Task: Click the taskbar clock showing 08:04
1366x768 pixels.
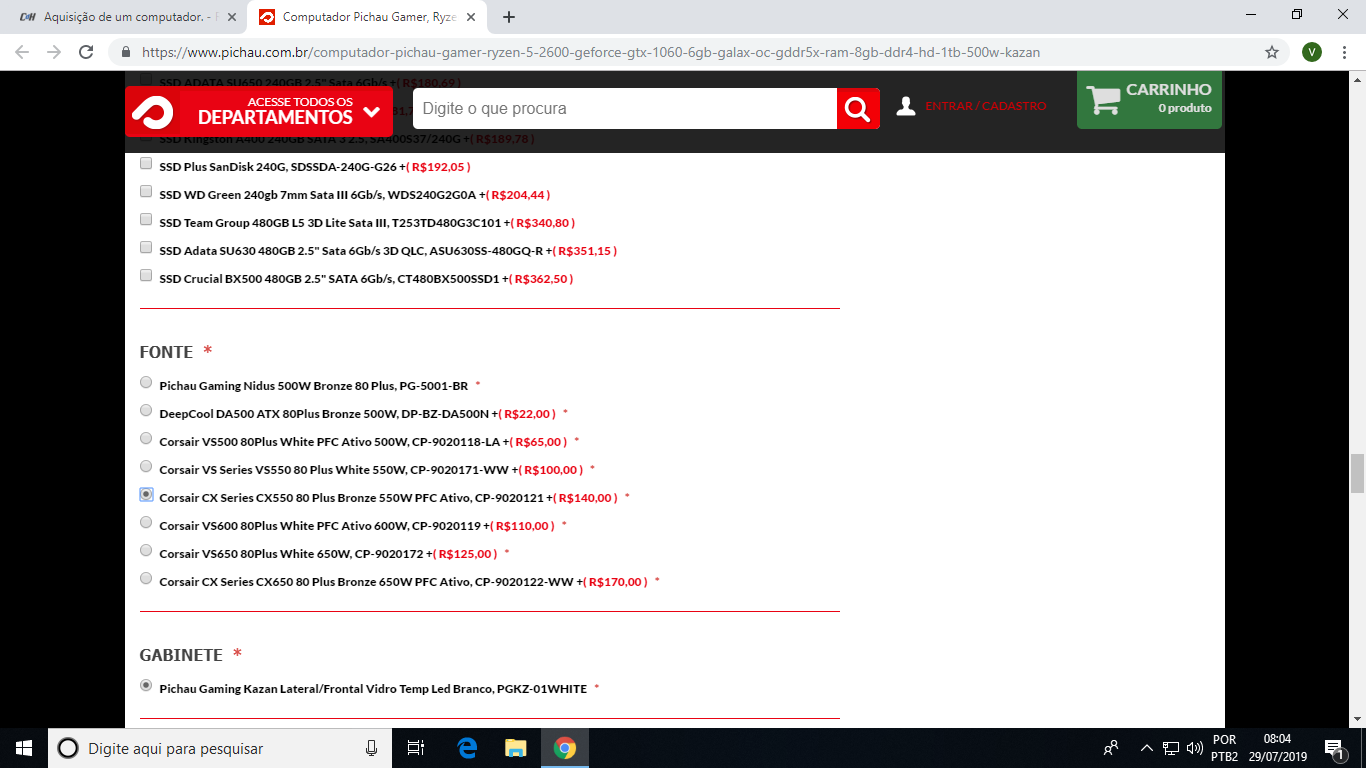Action: click(1278, 748)
